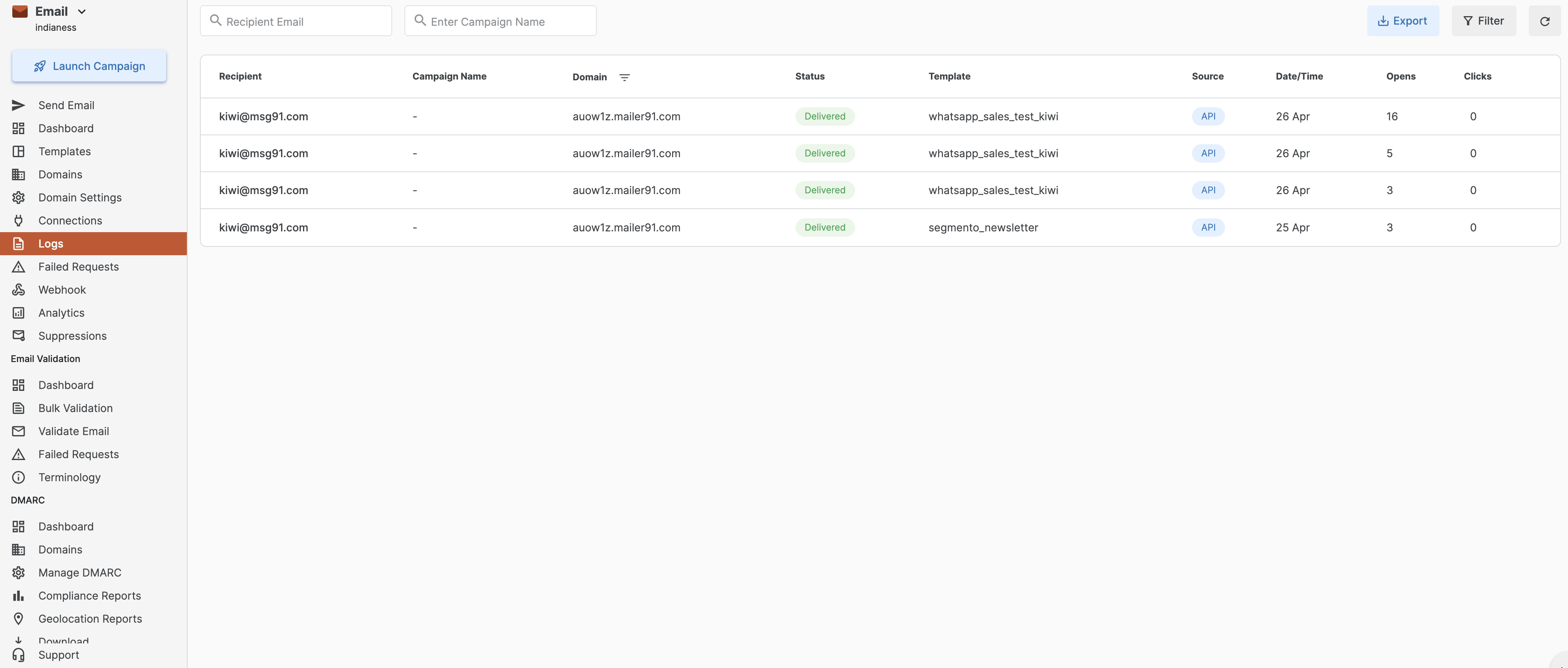Image resolution: width=1568 pixels, height=668 pixels.
Task: Click auow1z.mailer91.com in 16-opens row
Action: point(626,117)
